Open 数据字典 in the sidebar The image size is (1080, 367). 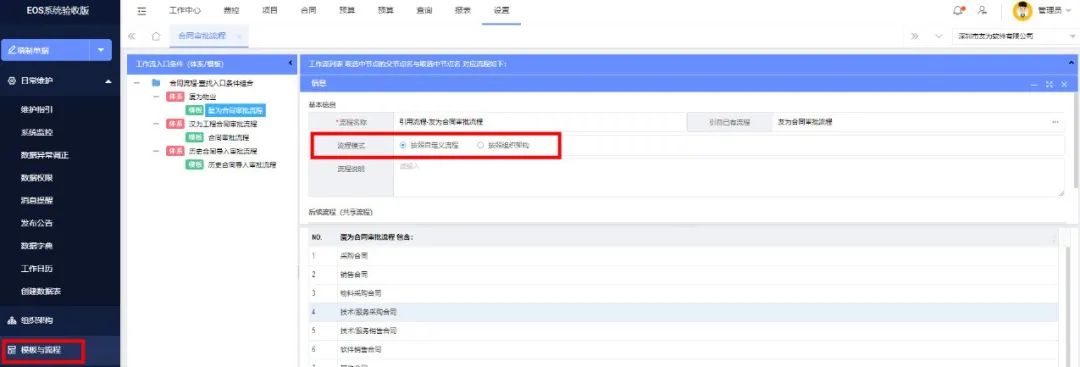(37, 246)
